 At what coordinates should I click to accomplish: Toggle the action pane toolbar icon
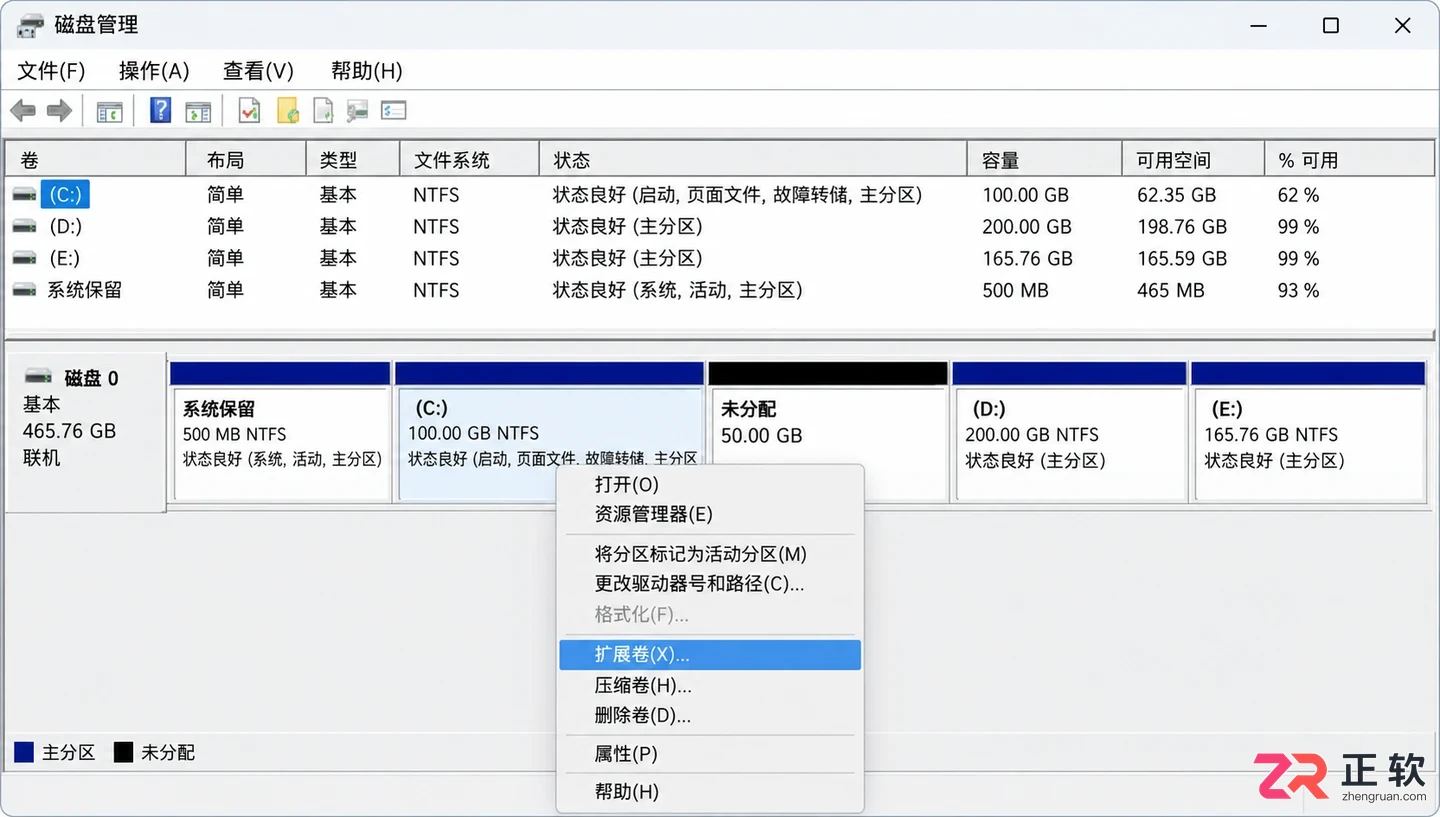pos(198,111)
